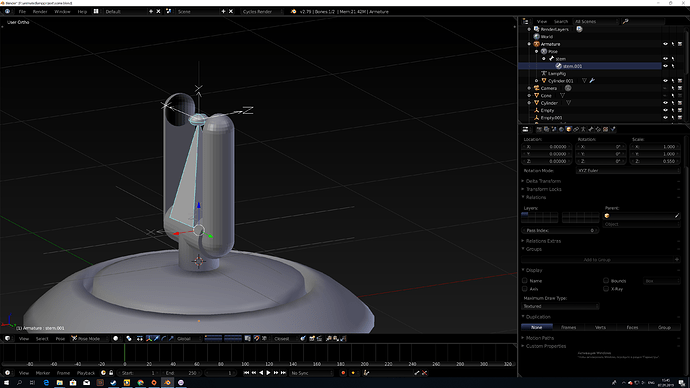Image resolution: width=690 pixels, height=388 pixels.
Task: Select None duplication option
Action: coord(537,327)
